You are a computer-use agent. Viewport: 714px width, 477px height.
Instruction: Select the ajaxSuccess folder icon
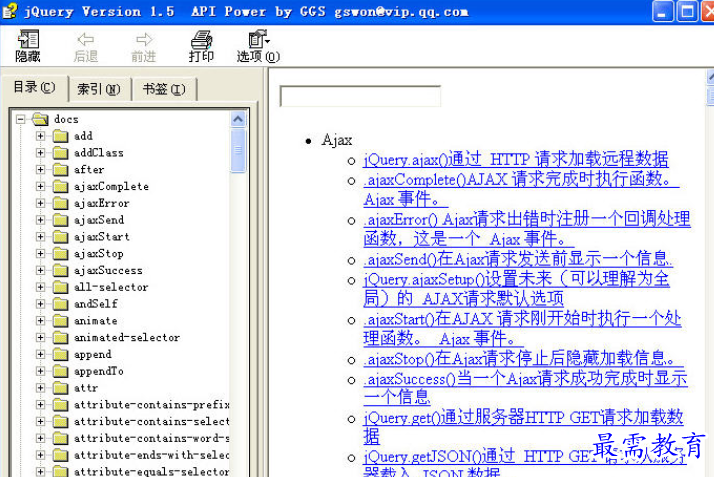[x=60, y=270]
